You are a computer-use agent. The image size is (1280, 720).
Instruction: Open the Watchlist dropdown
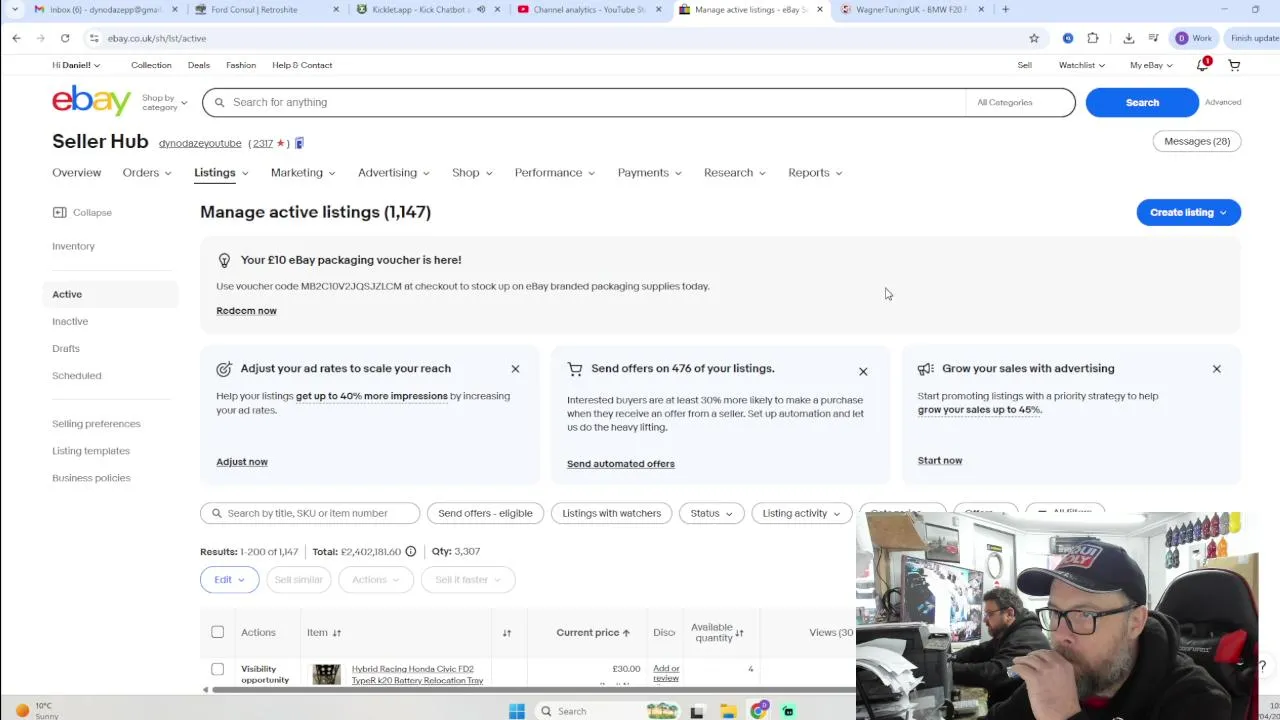(1081, 65)
